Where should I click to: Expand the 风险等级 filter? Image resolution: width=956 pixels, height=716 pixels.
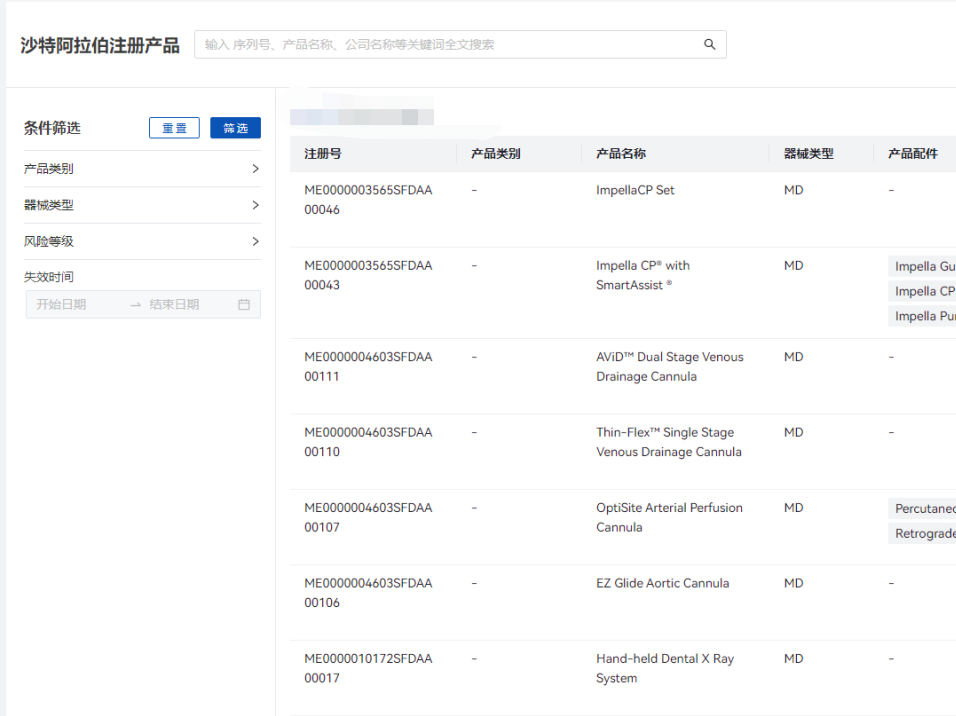click(x=142, y=242)
